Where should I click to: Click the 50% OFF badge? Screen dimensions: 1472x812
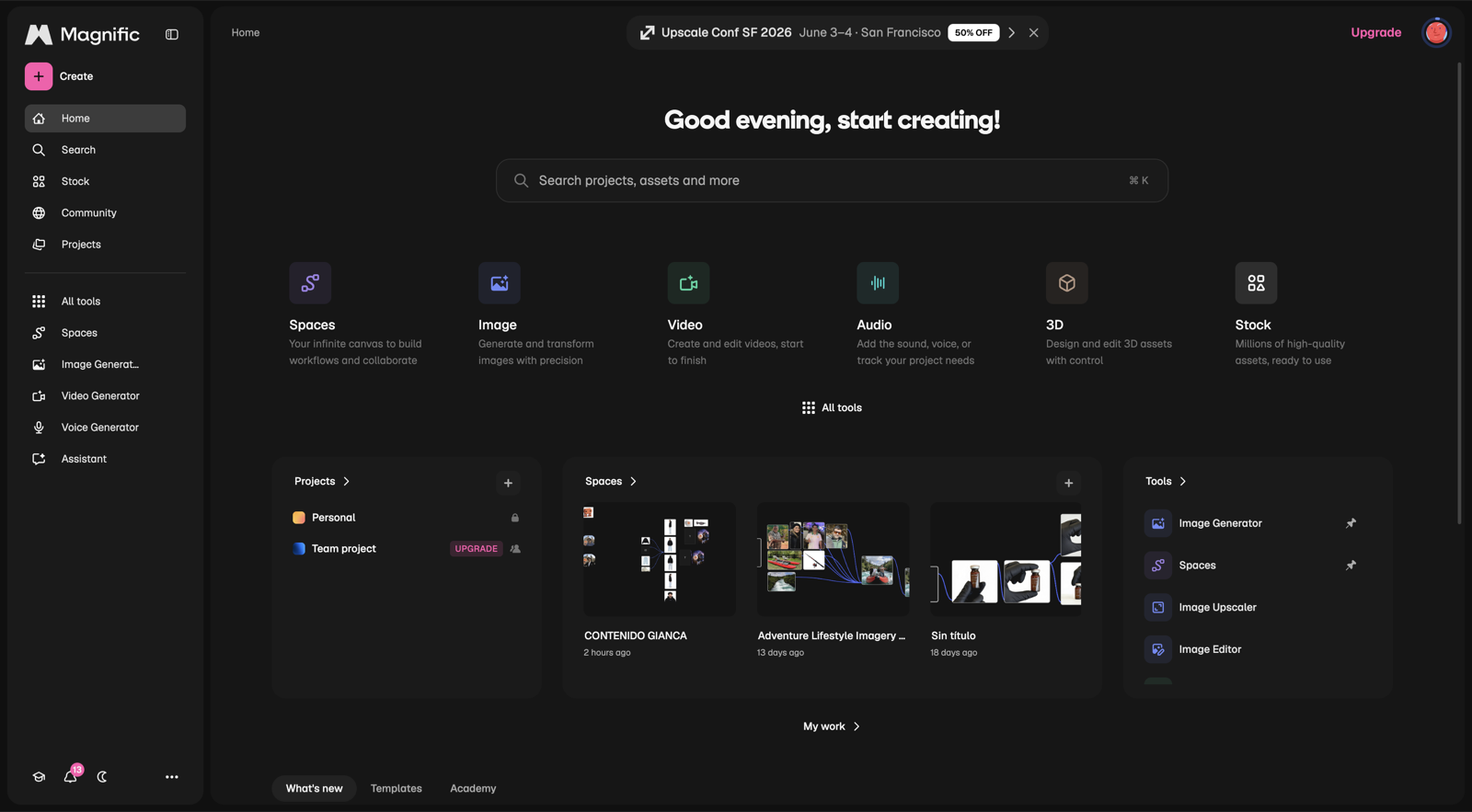[973, 32]
